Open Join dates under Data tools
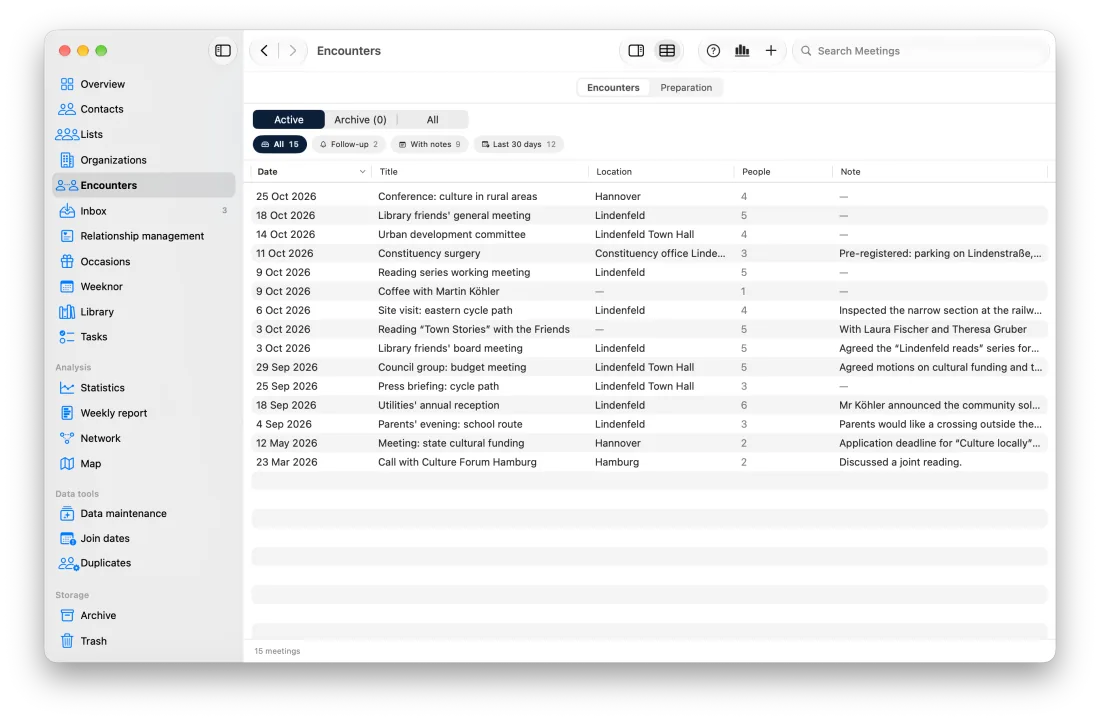1100x721 pixels. pos(144,539)
